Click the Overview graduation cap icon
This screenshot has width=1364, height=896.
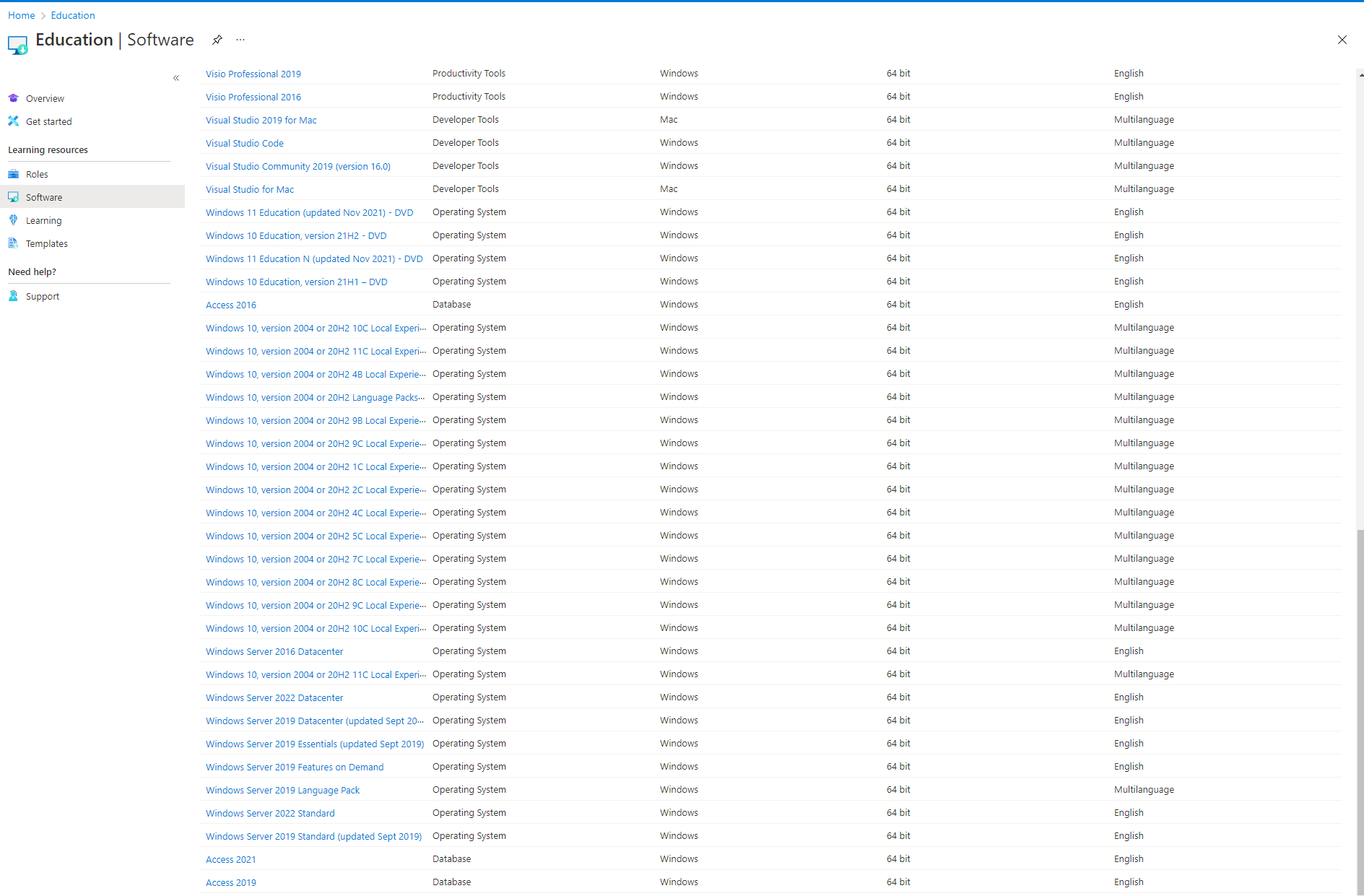coord(14,98)
